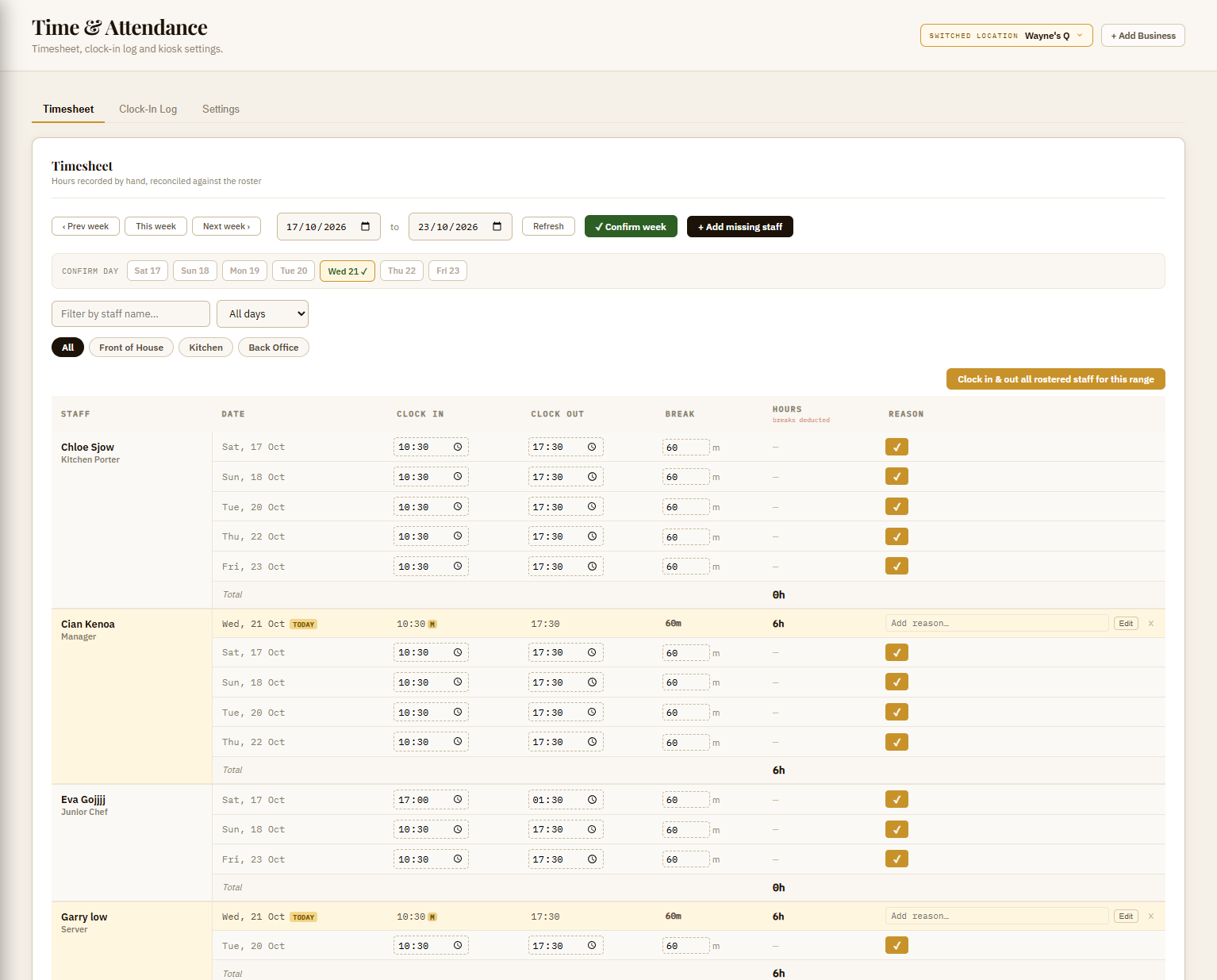Go to Prev week
The width and height of the screenshot is (1217, 980).
click(x=86, y=227)
